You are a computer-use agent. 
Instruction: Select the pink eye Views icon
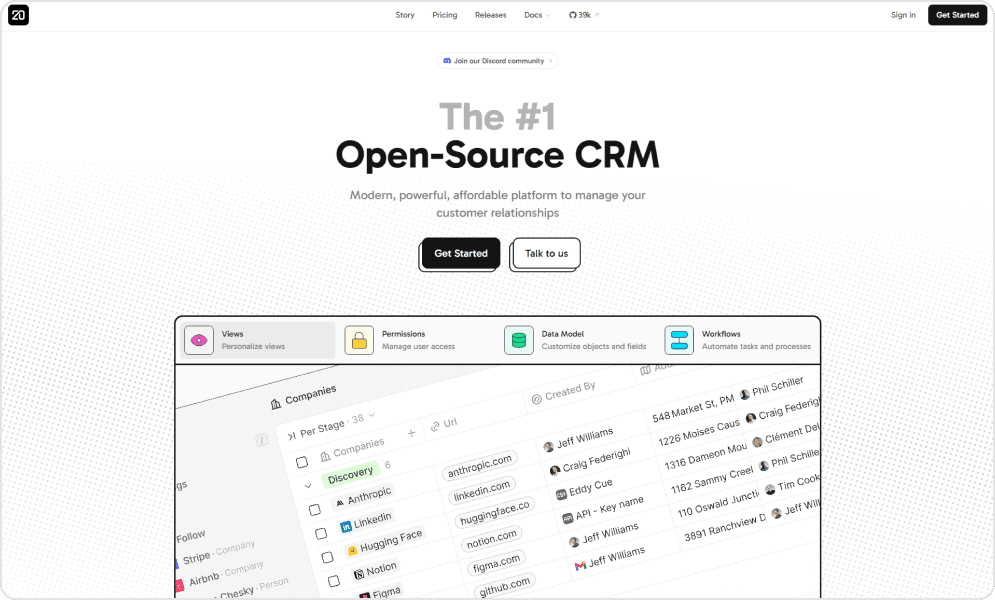[x=199, y=340]
